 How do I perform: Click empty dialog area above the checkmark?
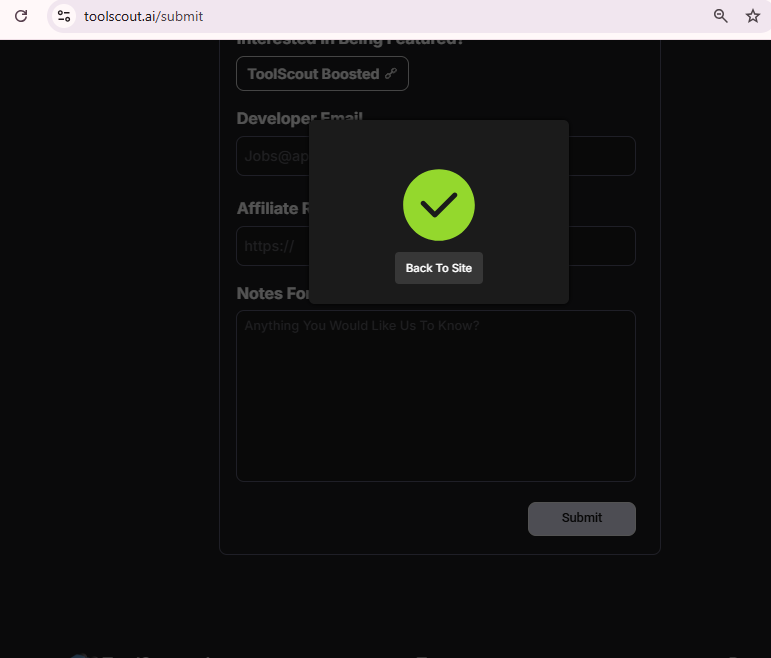[438, 143]
